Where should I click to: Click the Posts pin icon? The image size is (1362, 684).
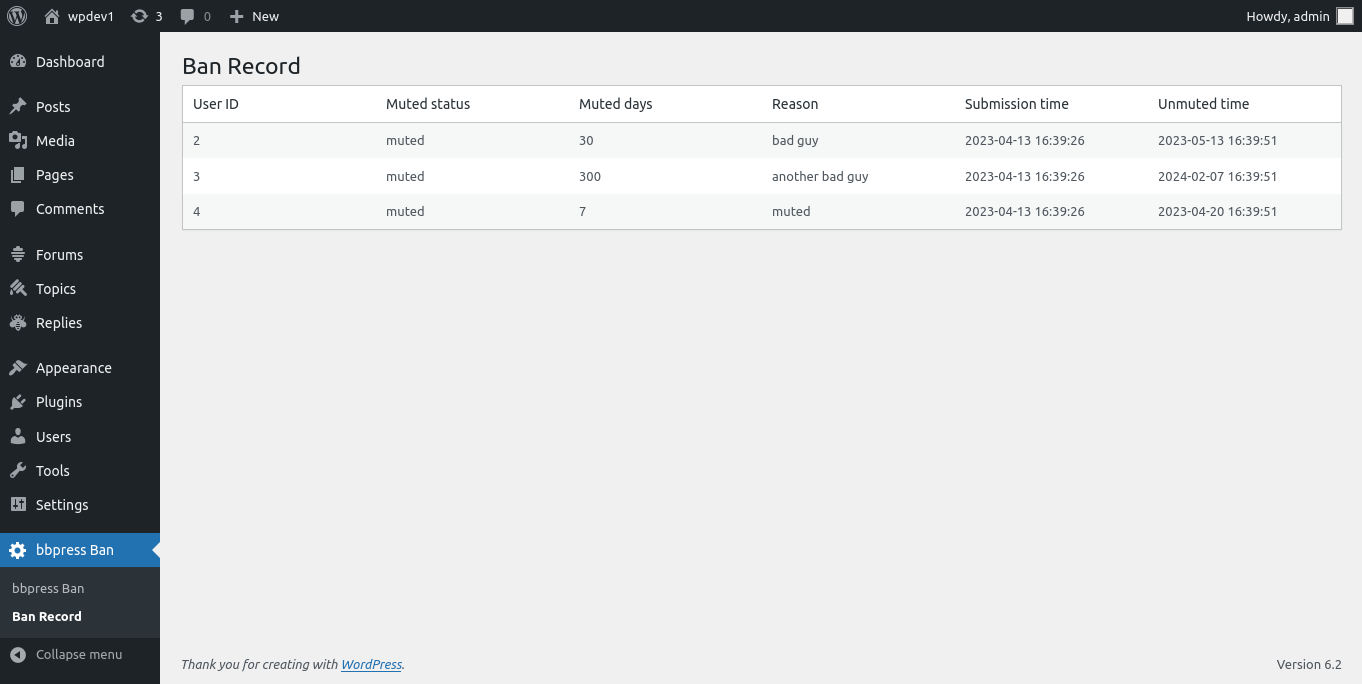click(x=18, y=107)
